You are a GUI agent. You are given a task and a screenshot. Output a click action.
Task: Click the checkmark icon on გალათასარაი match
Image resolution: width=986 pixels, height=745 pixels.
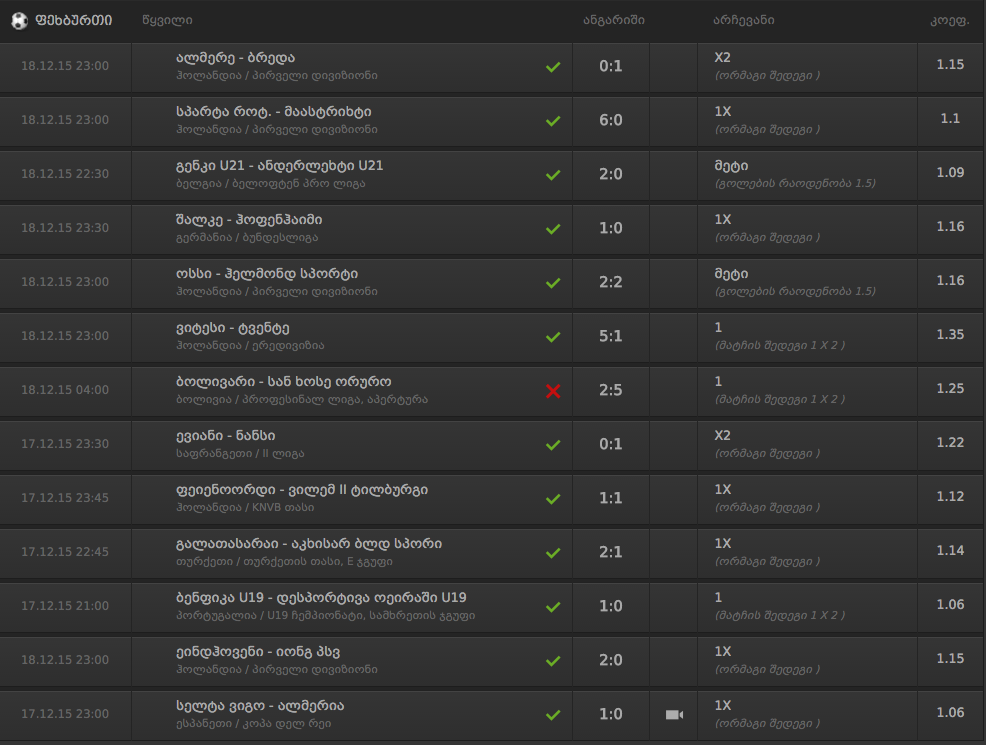pyautogui.click(x=553, y=553)
